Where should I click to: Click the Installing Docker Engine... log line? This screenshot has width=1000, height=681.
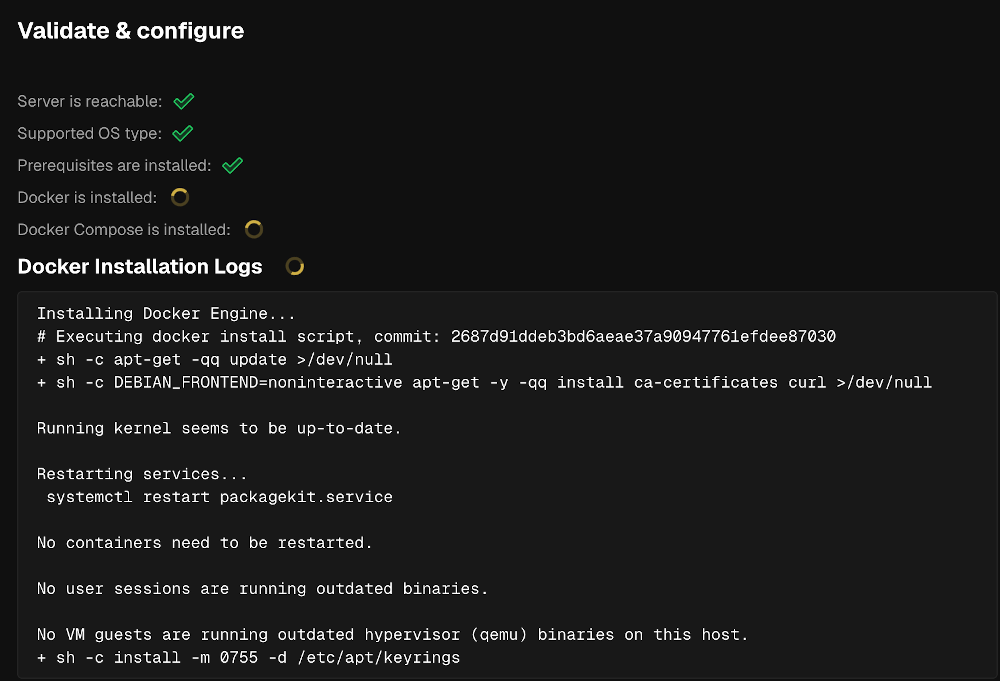point(166,314)
